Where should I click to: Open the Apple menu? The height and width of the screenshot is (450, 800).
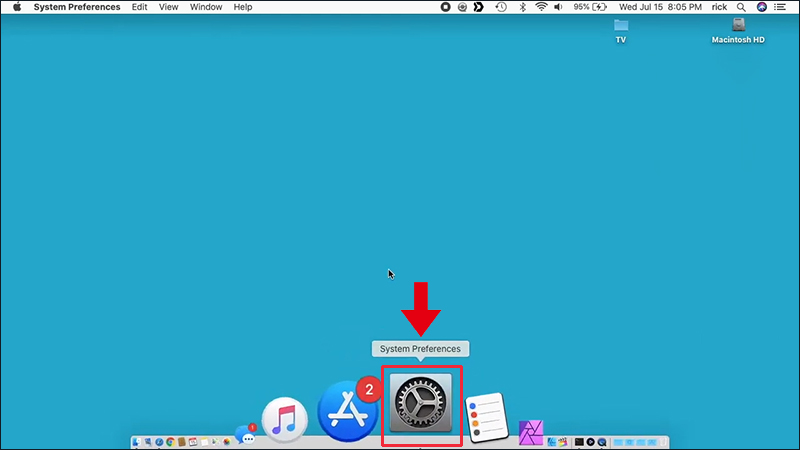(17, 7)
